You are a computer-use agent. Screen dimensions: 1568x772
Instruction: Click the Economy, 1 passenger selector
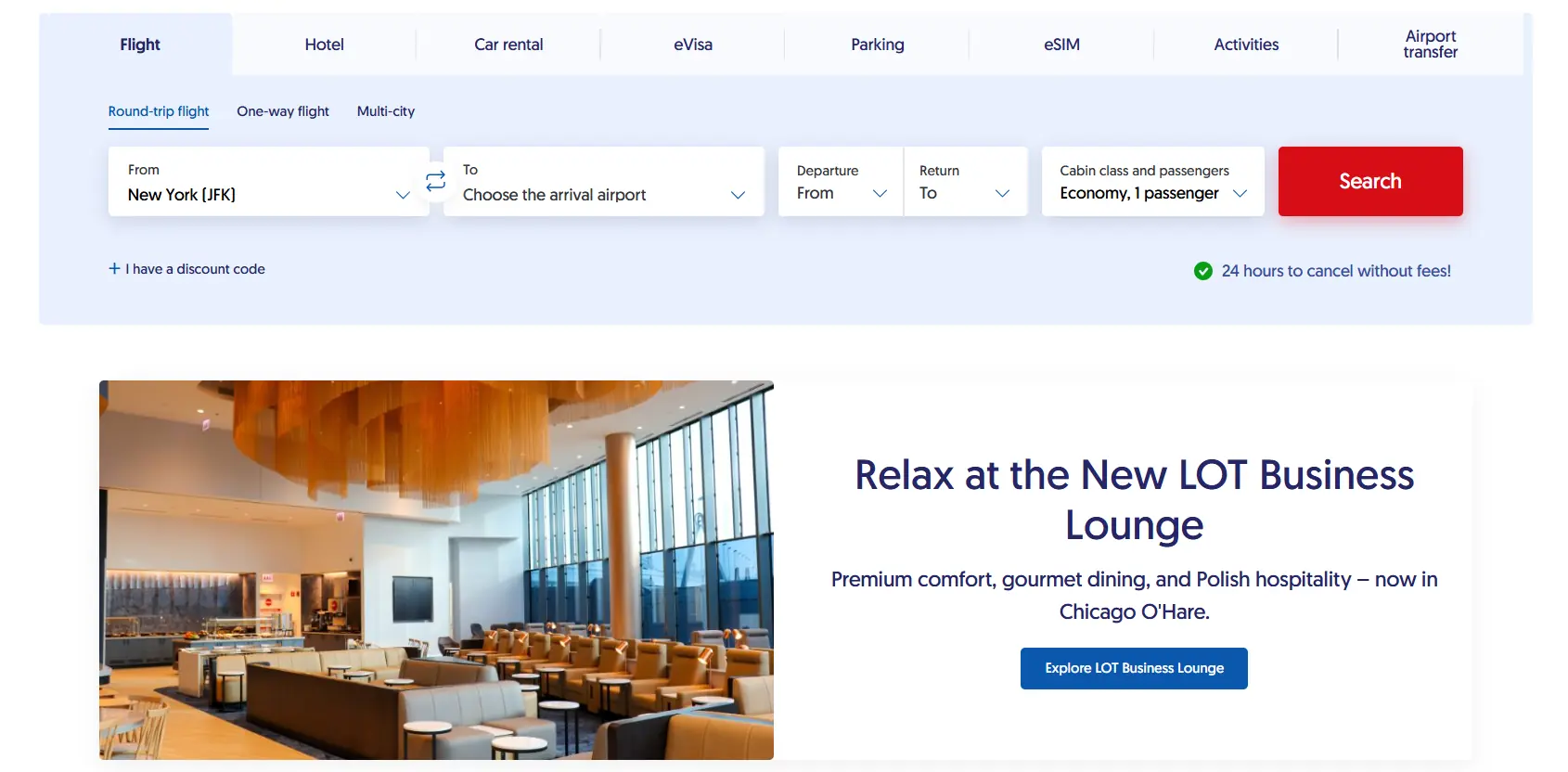click(x=1153, y=181)
